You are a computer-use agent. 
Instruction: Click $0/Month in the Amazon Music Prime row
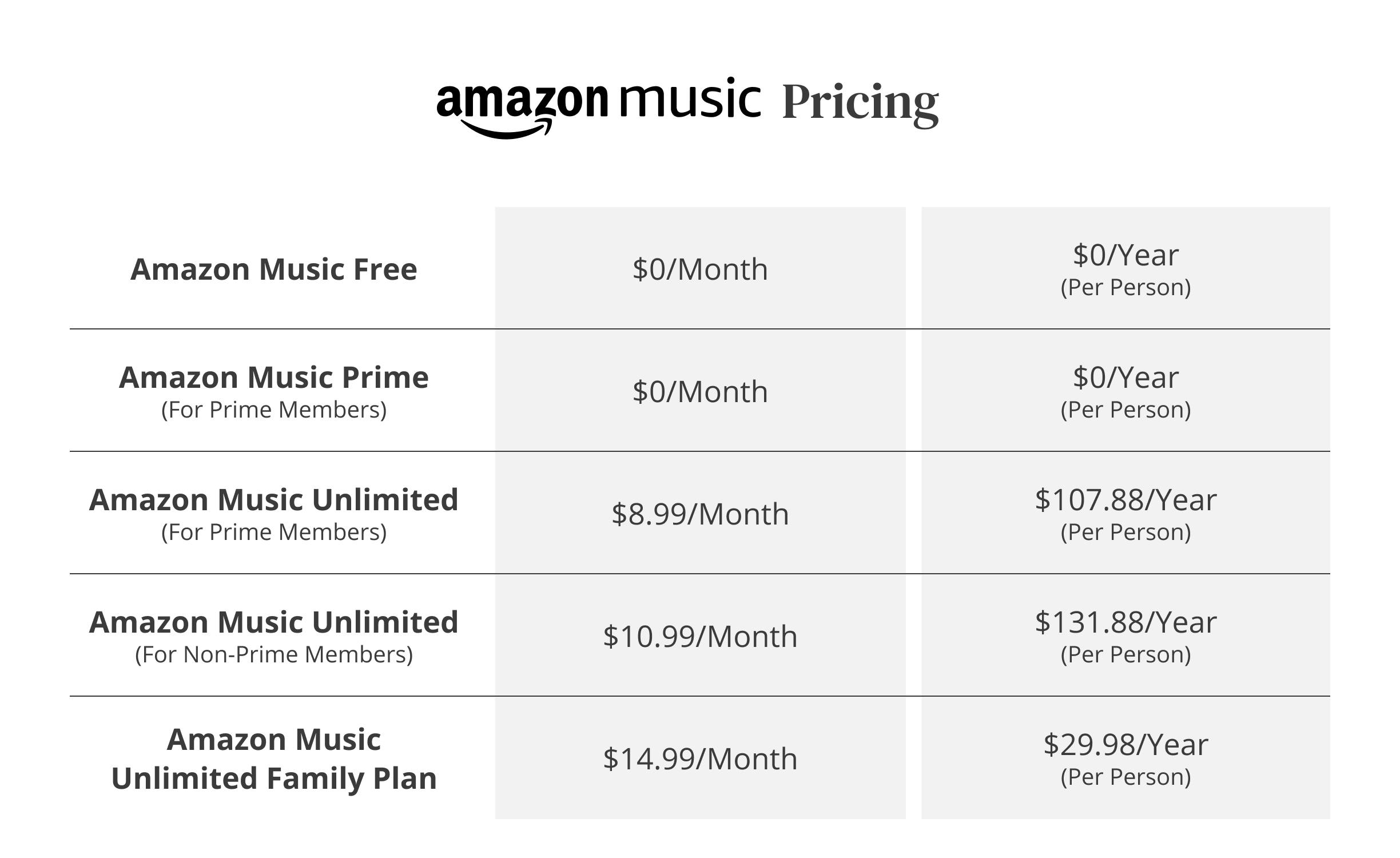click(x=699, y=392)
